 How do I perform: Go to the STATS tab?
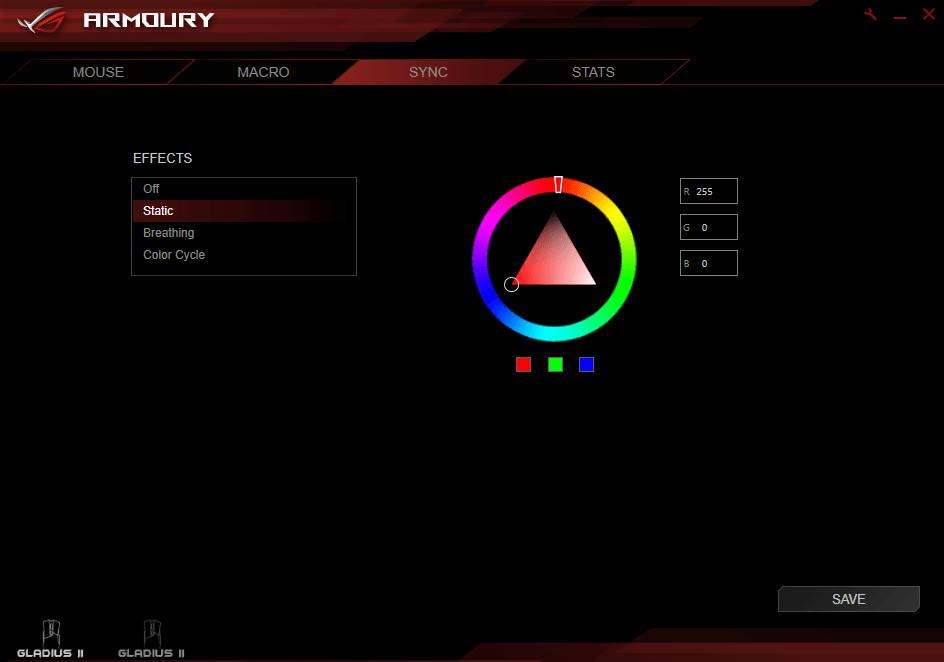[x=593, y=72]
